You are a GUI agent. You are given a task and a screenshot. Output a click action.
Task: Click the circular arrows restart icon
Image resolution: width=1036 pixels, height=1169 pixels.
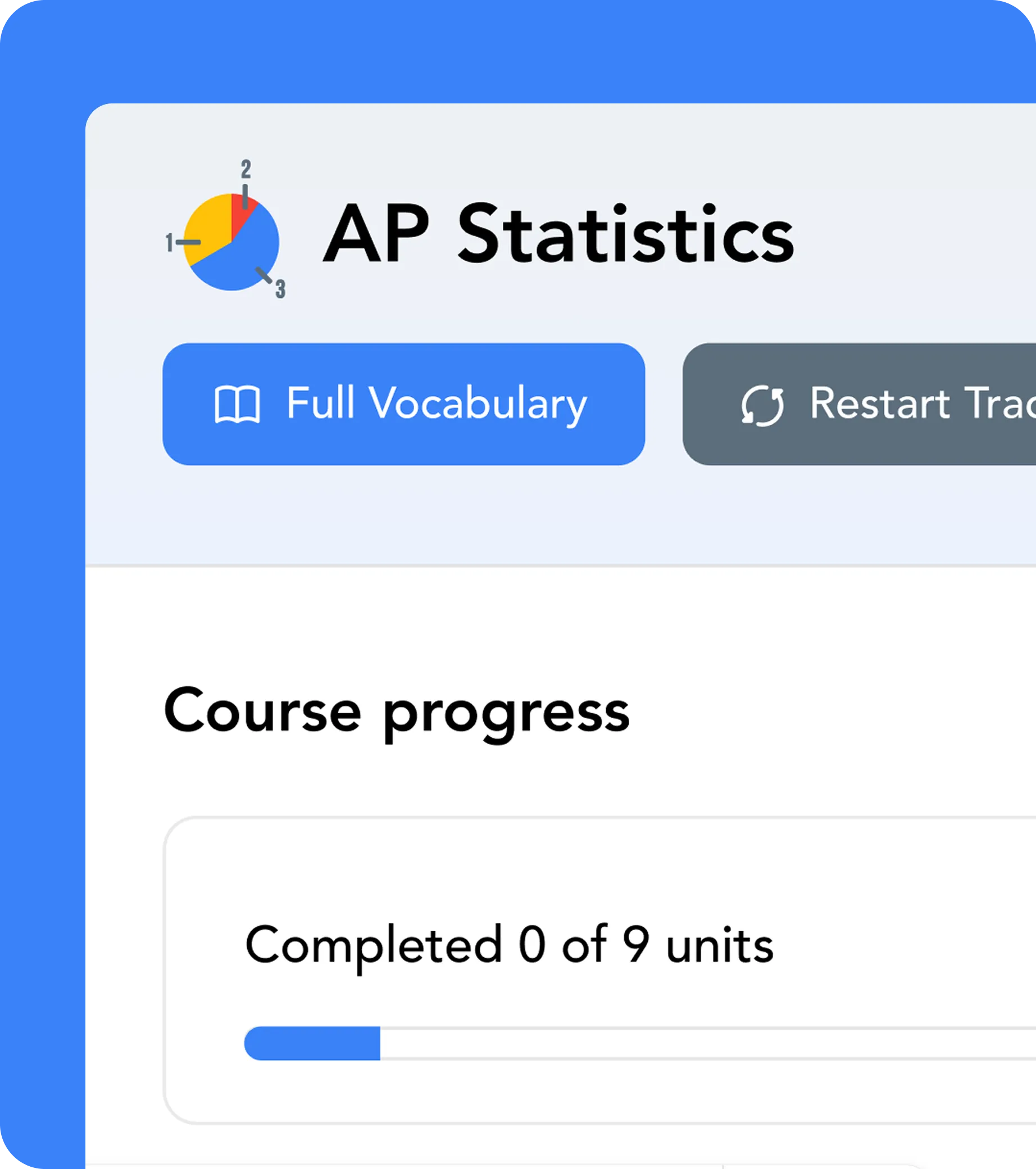coord(762,405)
